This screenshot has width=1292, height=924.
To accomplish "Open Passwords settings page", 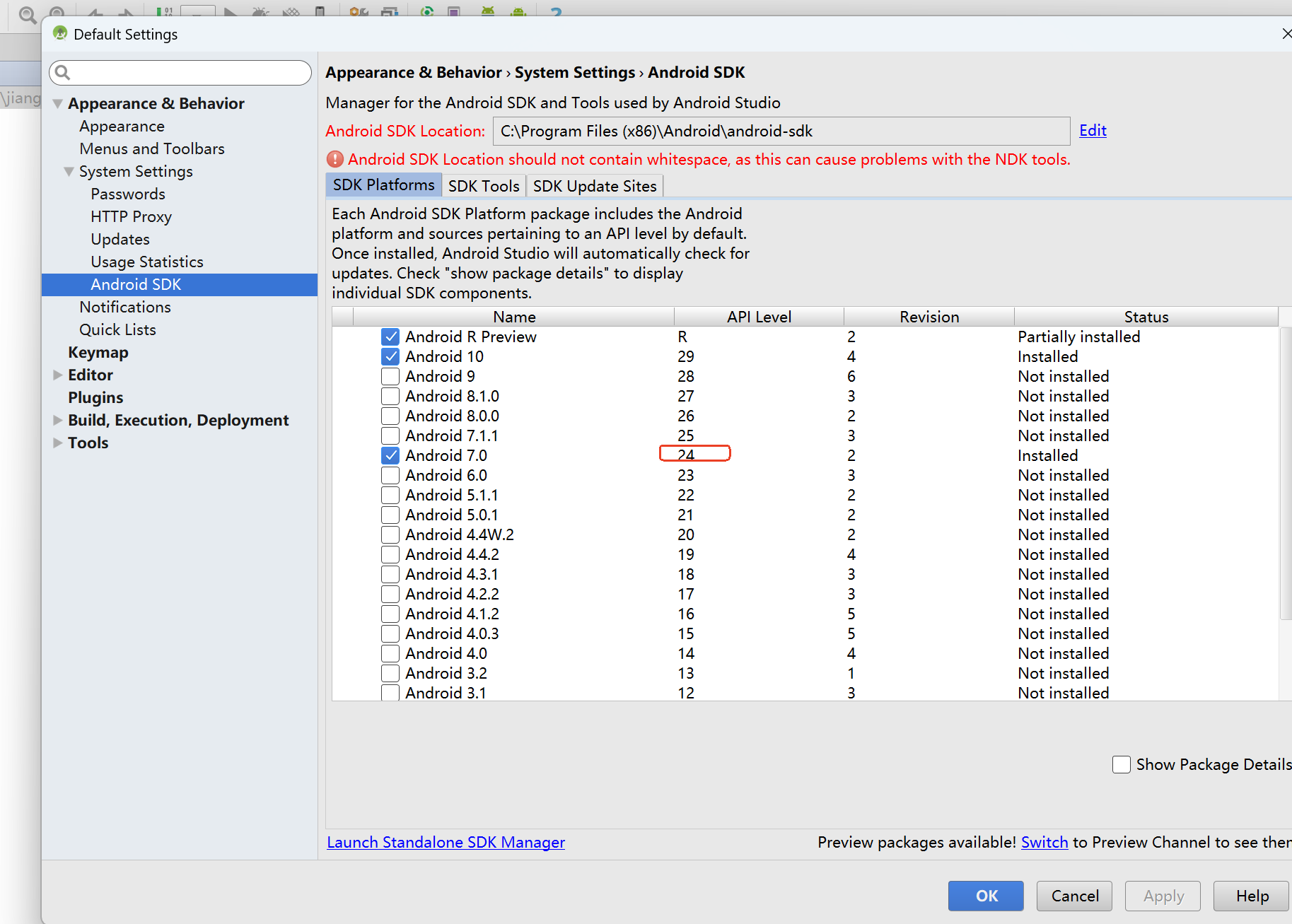I will click(x=128, y=194).
